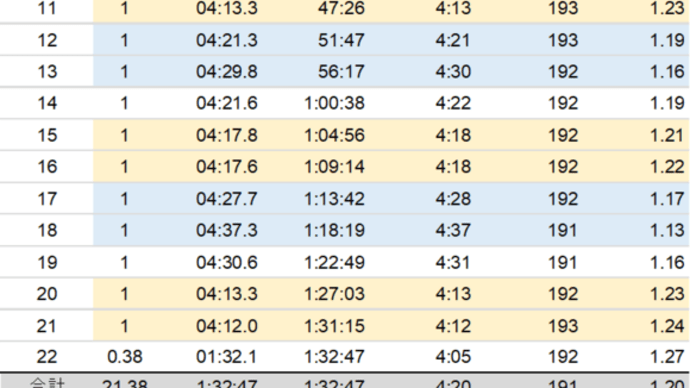Click the 0.38 distance in lap 22
690x388 pixels.
point(125,357)
